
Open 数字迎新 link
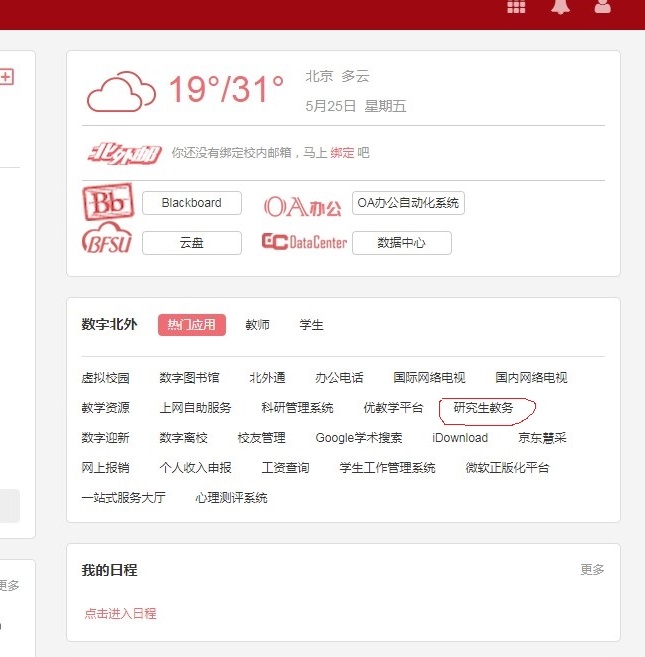coord(106,438)
